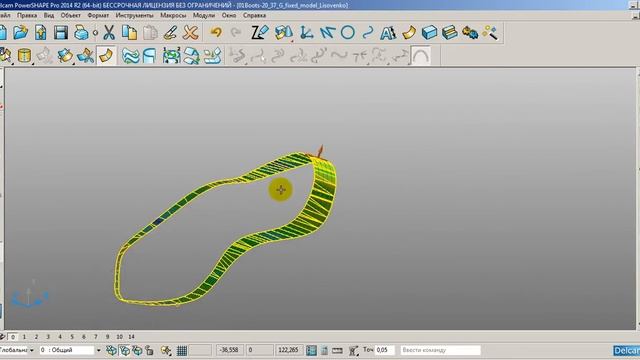Open the Инструменты menu
The height and width of the screenshot is (360, 640).
coord(134,16)
